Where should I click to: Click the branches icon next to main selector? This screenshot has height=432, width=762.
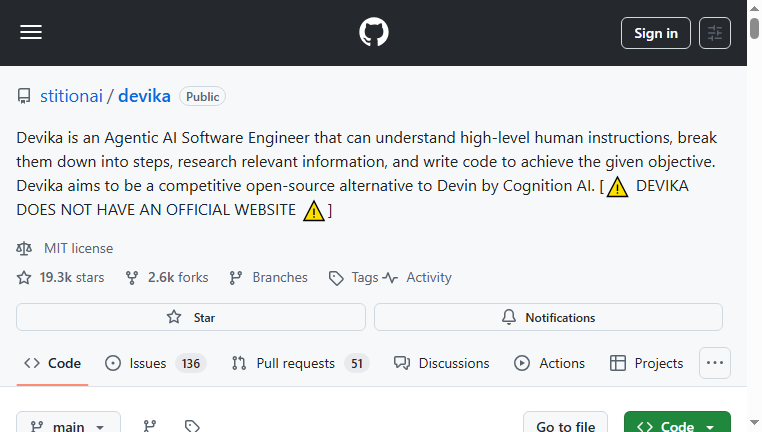pos(150,426)
